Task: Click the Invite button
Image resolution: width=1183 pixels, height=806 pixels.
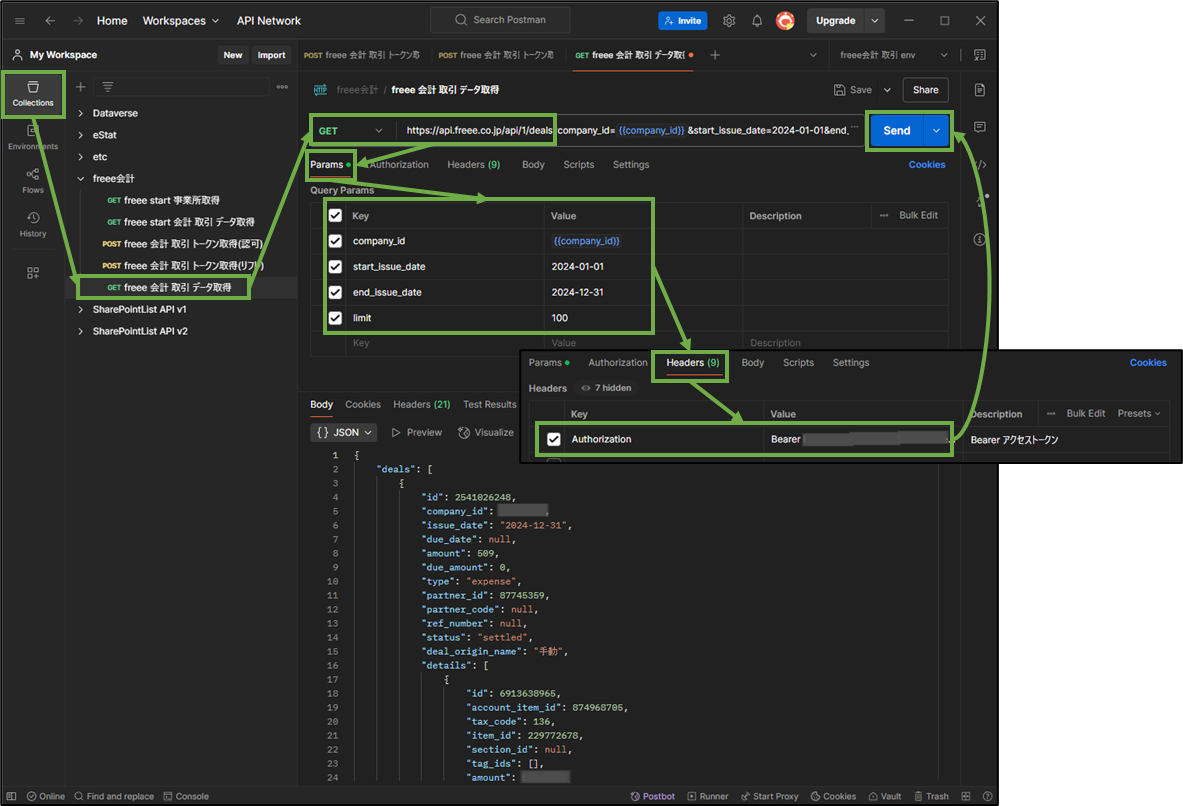Action: (683, 20)
